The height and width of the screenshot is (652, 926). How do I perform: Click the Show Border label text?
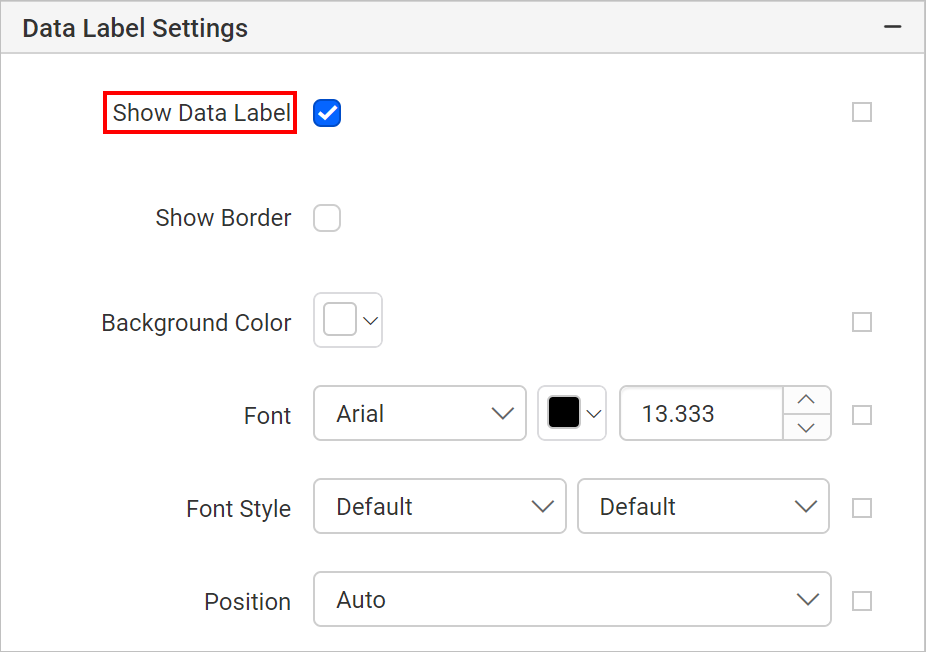pos(223,218)
